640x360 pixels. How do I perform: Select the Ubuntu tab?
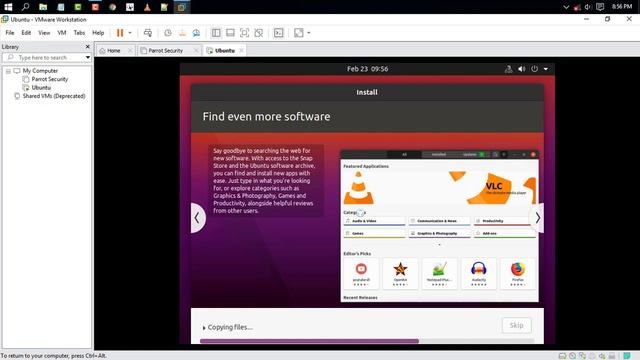tap(224, 51)
